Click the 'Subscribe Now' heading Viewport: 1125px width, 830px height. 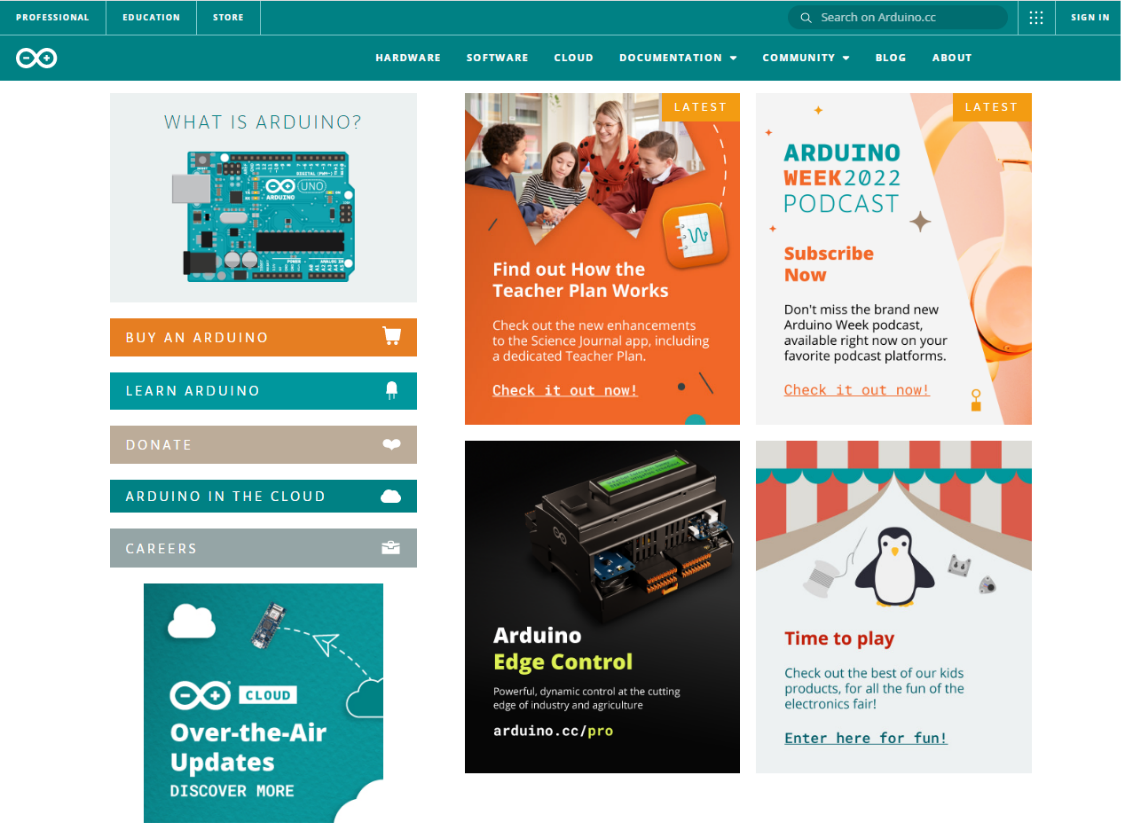[829, 264]
